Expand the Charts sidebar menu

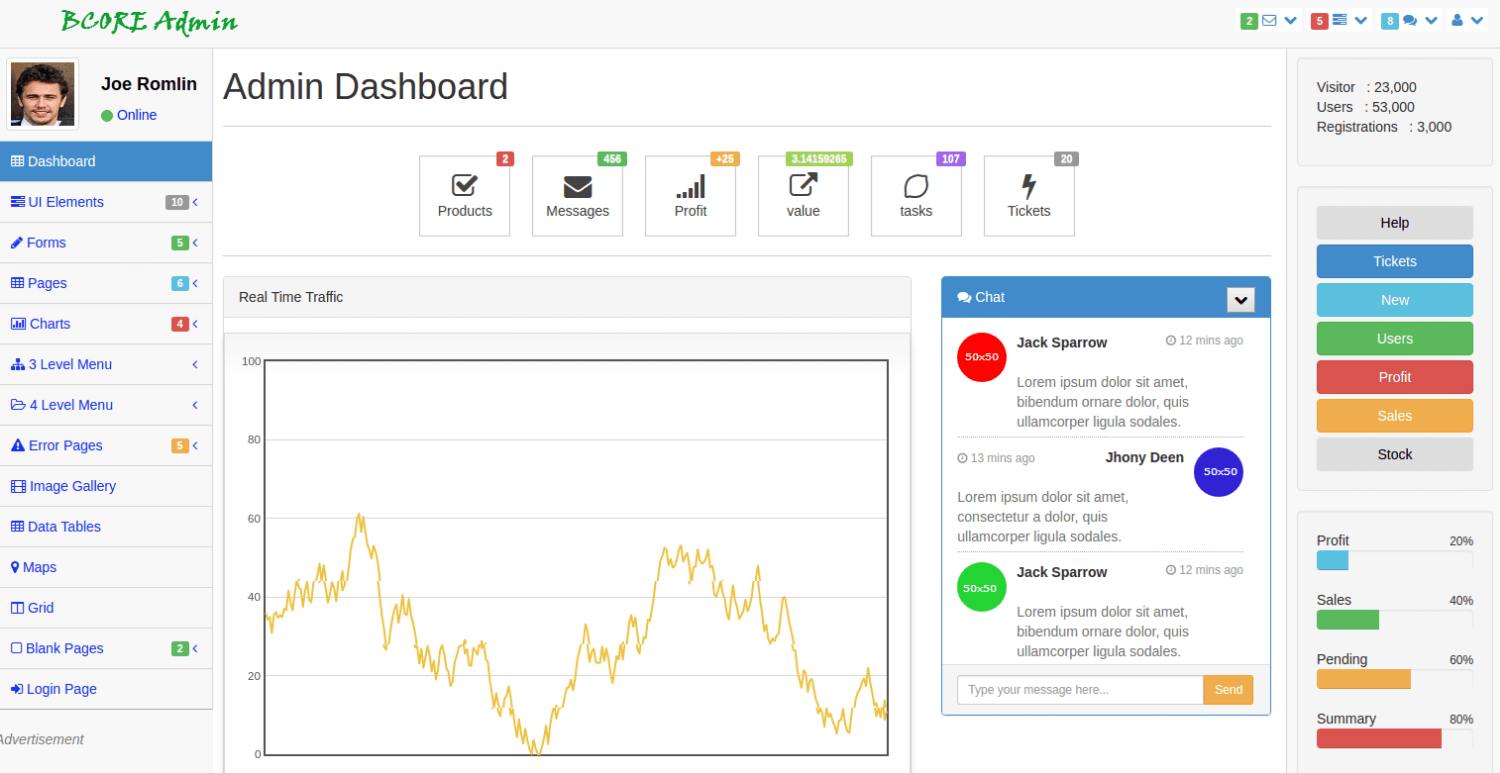pos(106,324)
